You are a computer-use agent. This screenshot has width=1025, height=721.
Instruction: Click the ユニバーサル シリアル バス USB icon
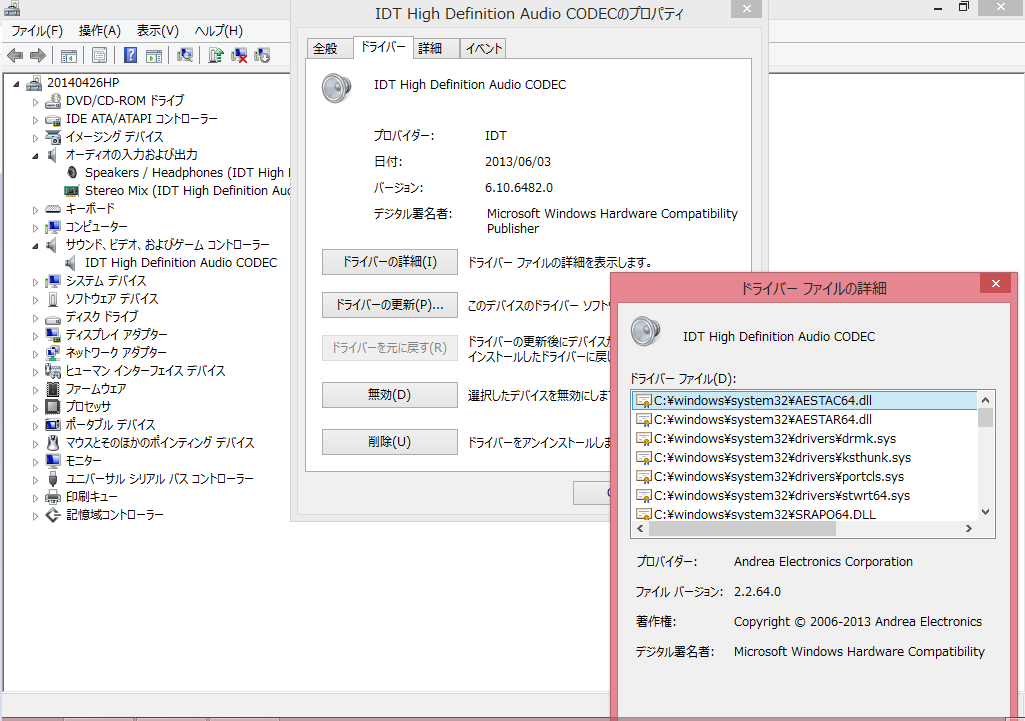coord(53,479)
